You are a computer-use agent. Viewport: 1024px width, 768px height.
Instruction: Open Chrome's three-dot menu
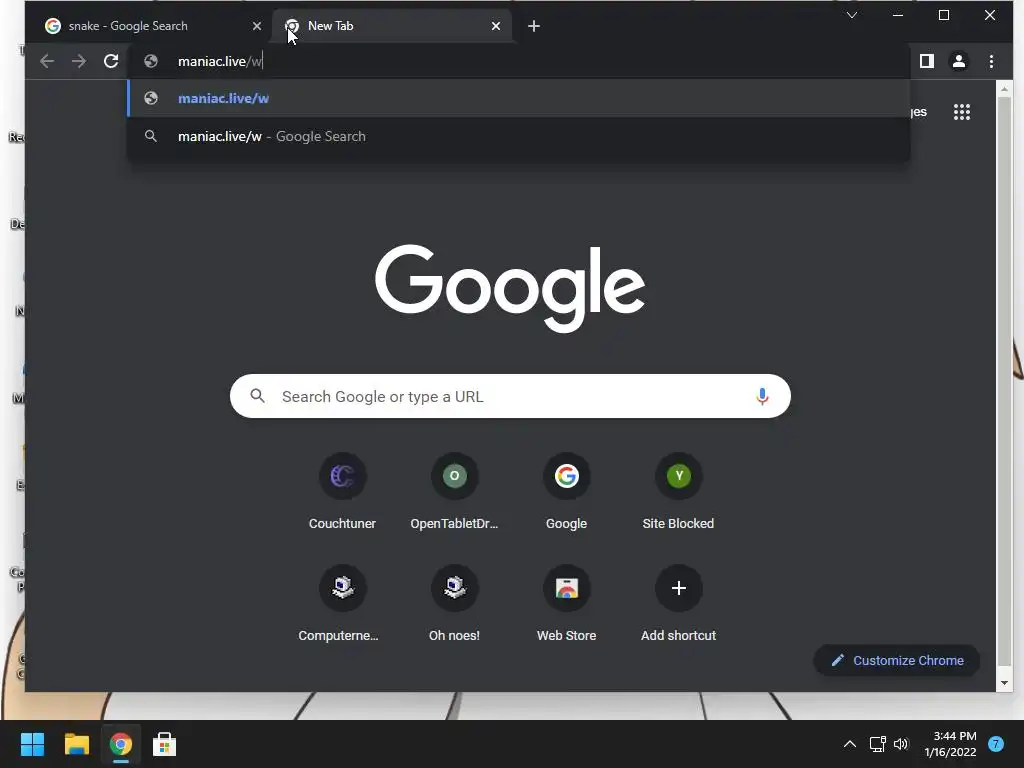click(x=991, y=61)
